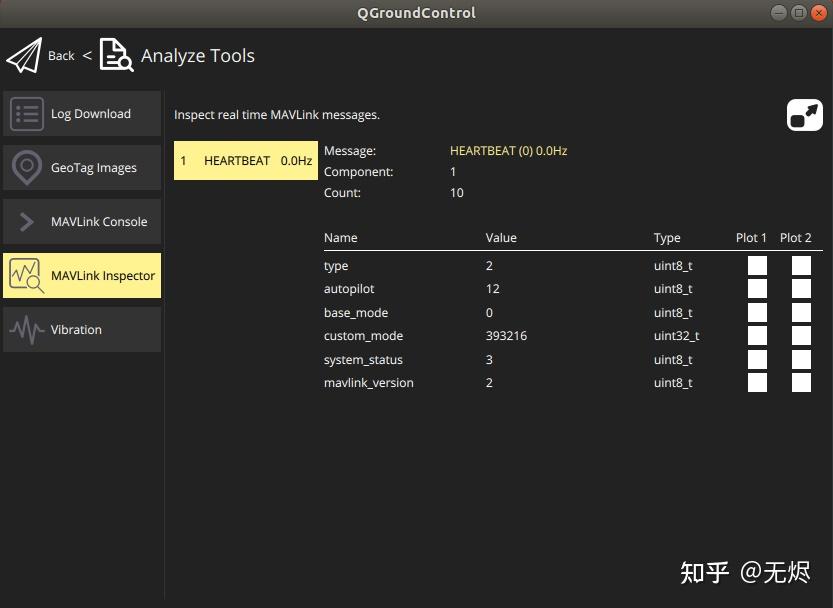Screen dimensions: 833x608
Task: Click the HEARTBEAT (0) 0.0Hz link
Action: coord(506,150)
